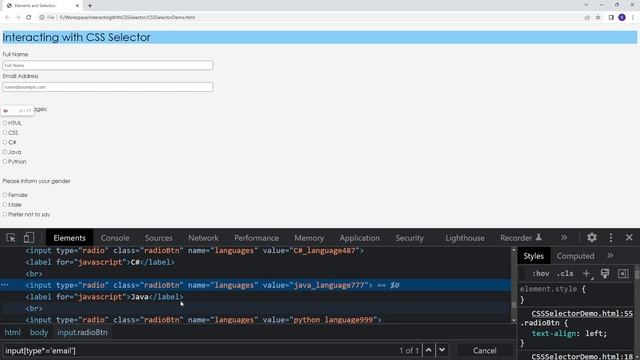
Task: Toggle the computed styles sidebar icon
Action: [623, 273]
